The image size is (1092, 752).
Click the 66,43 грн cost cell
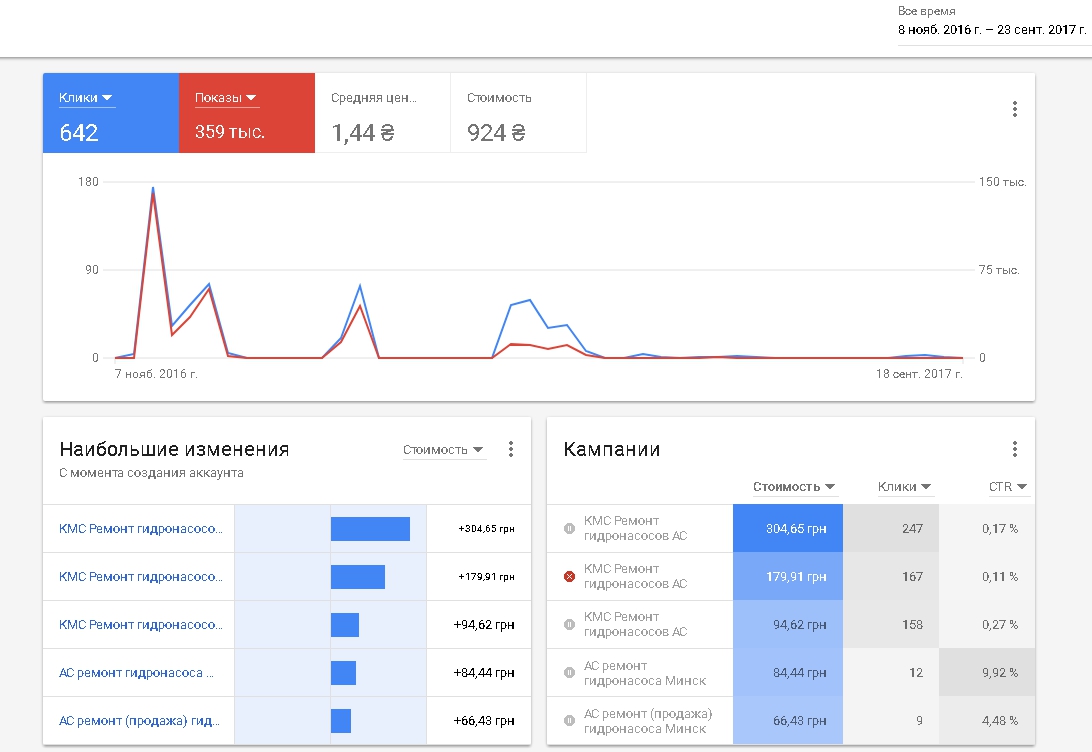pyautogui.click(x=788, y=721)
